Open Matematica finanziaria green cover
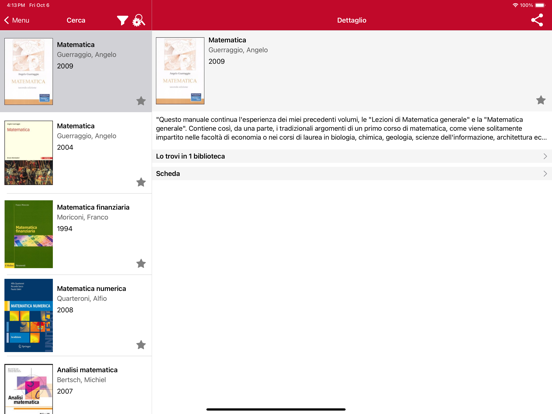This screenshot has width=552, height=414. 29,234
